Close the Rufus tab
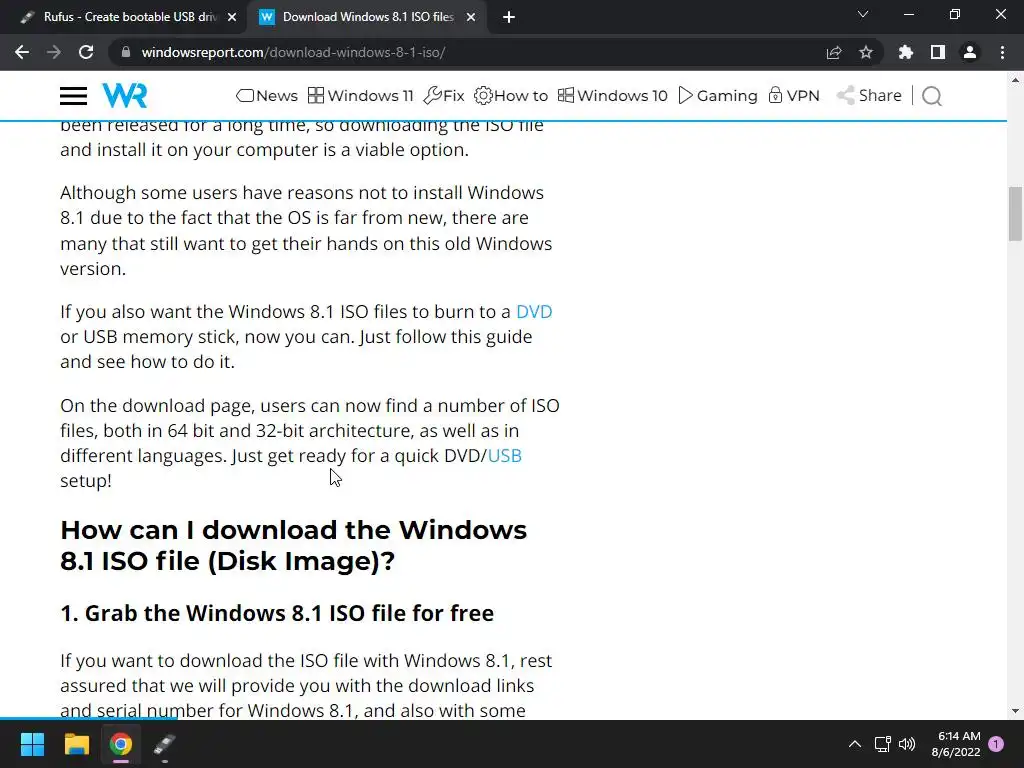The image size is (1024, 768). (x=232, y=18)
